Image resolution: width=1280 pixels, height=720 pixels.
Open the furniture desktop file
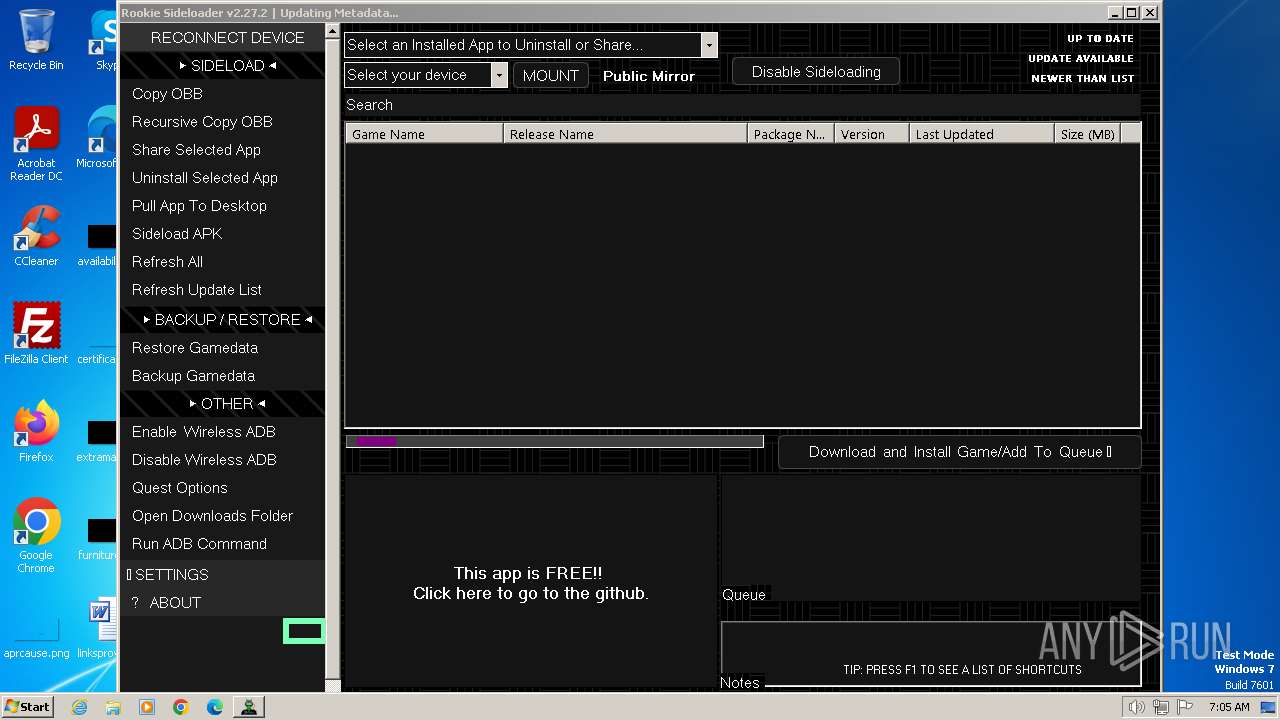pyautogui.click(x=98, y=538)
